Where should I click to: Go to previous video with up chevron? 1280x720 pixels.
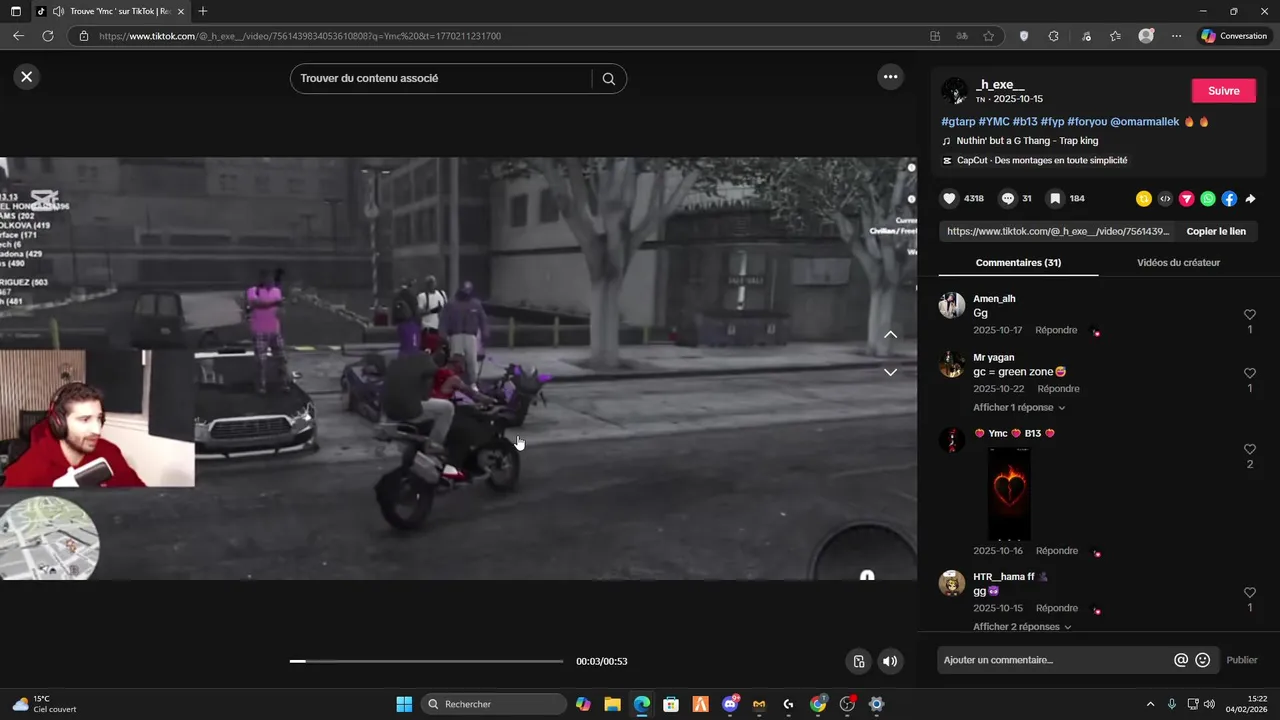click(890, 335)
